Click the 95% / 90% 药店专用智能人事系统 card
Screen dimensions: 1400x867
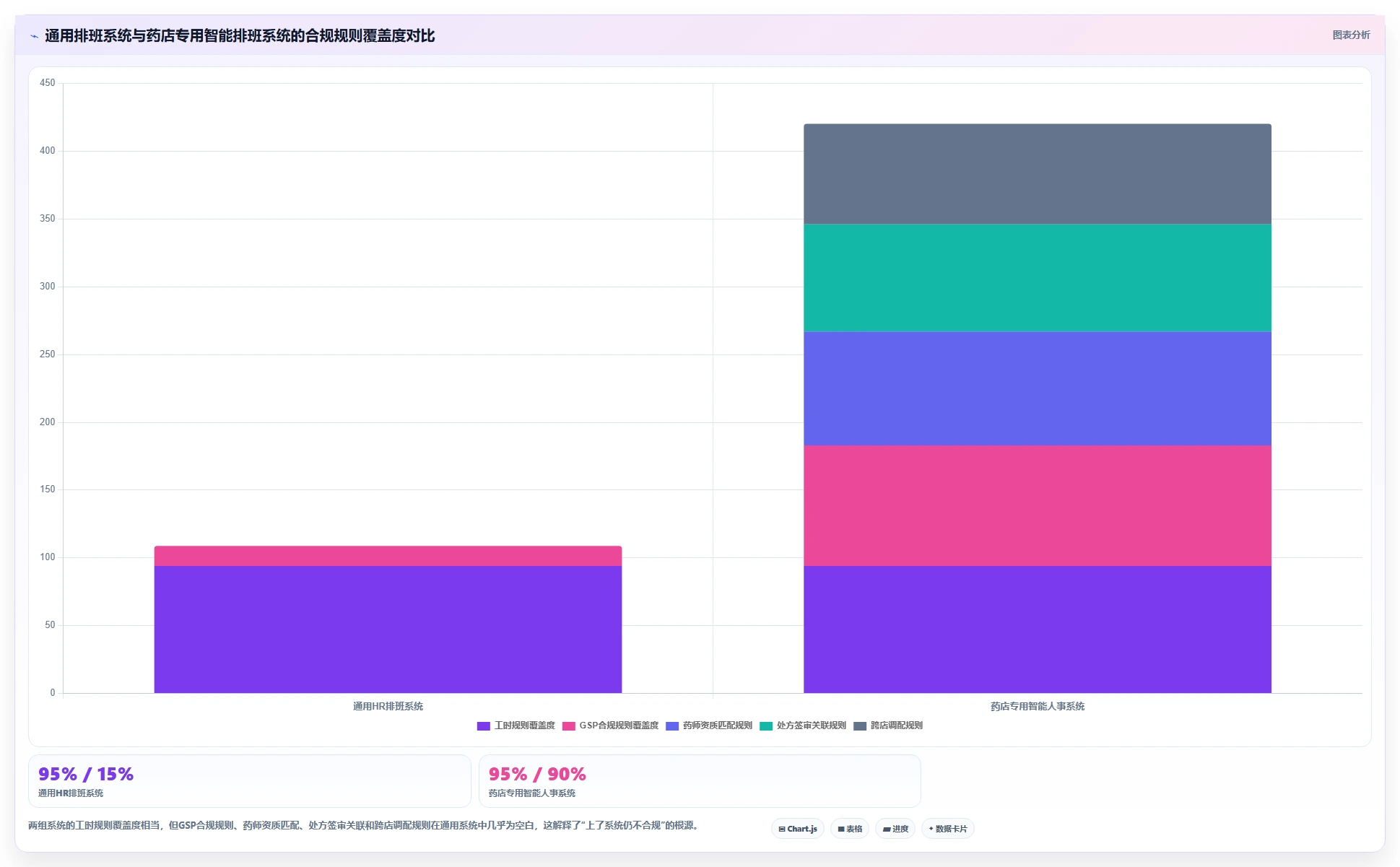[x=700, y=781]
